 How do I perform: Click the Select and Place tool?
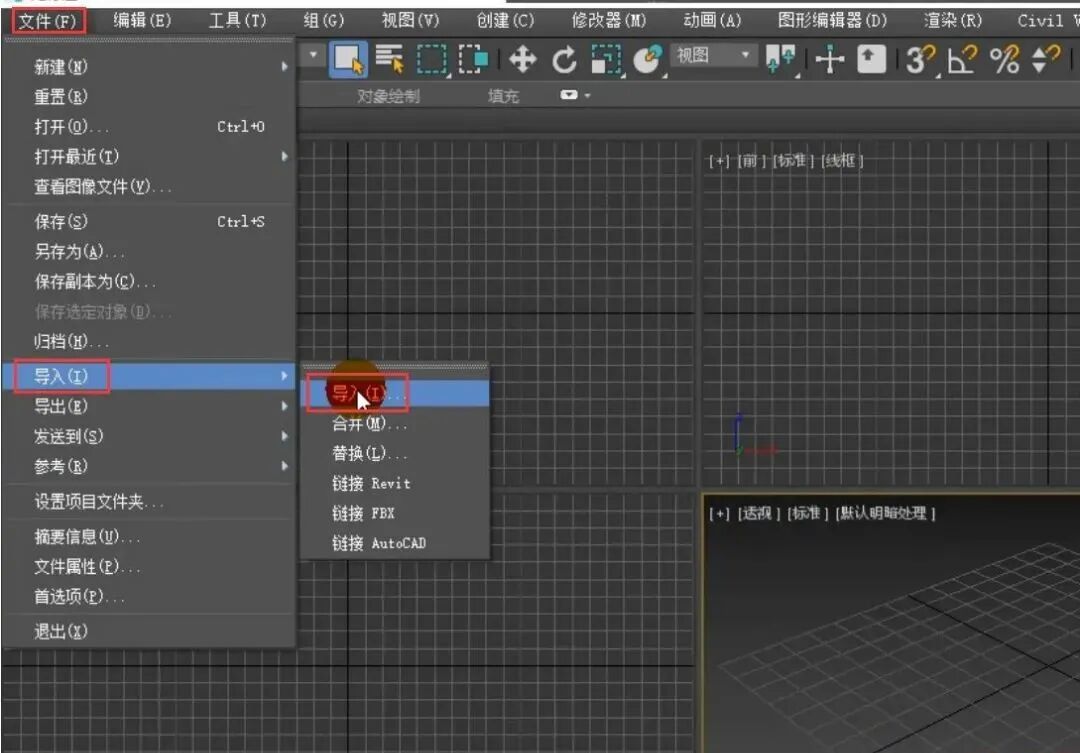(x=647, y=59)
